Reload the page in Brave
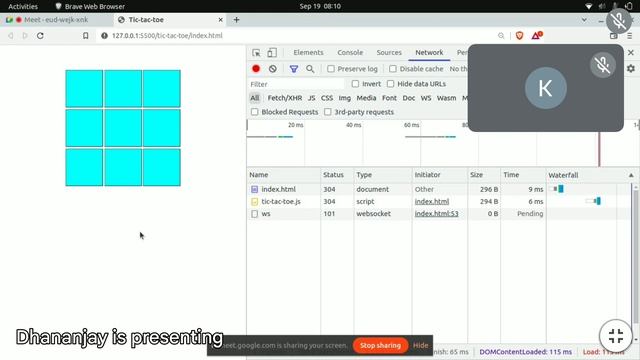 pos(40,36)
